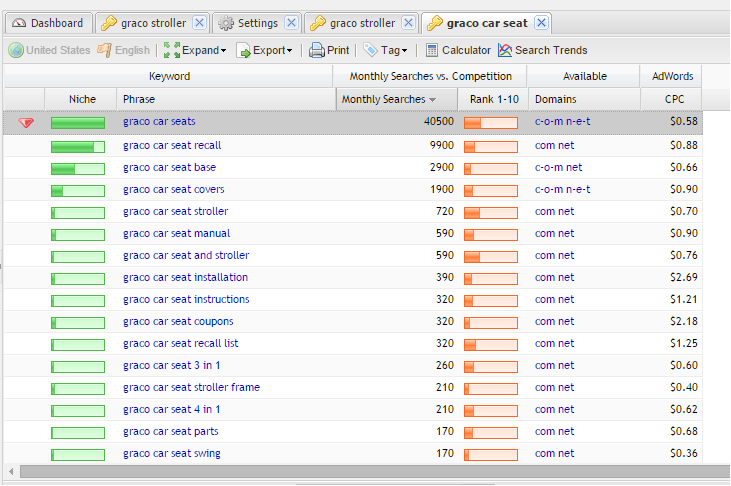Click the Dashboard gauge icon
This screenshot has height=486, width=731.
(19, 23)
